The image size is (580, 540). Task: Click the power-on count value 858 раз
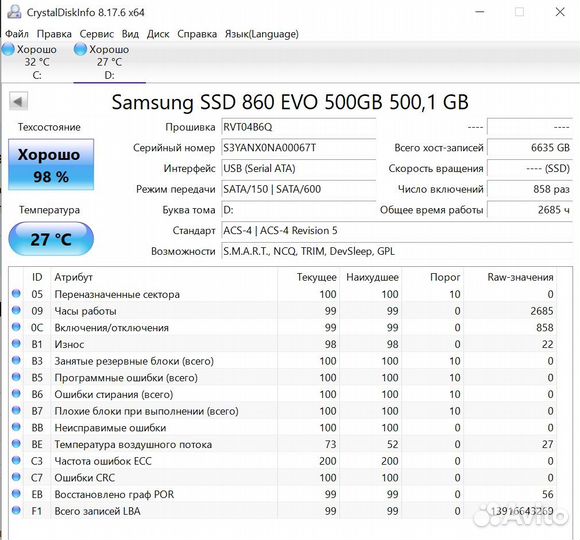point(530,189)
